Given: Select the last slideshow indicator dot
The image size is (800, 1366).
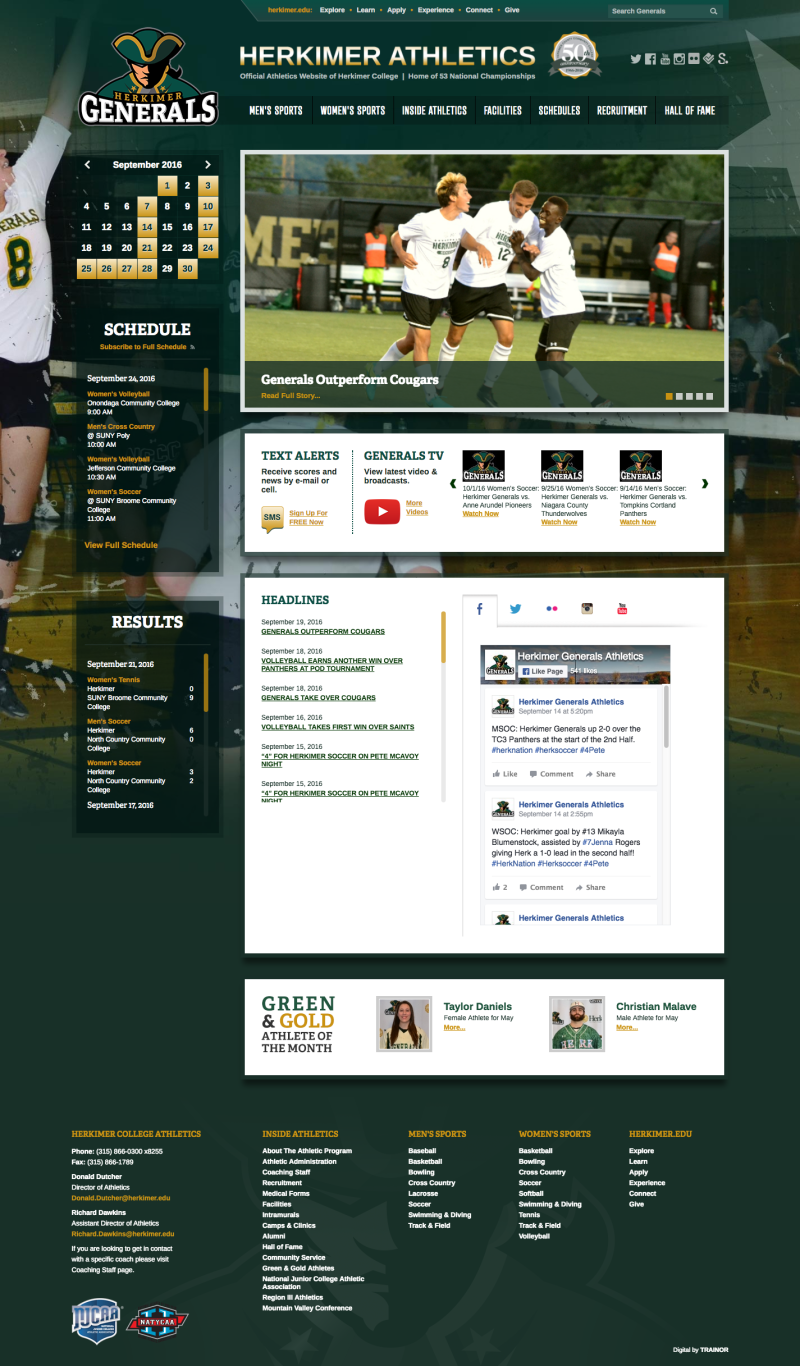Looking at the screenshot, I should pyautogui.click(x=709, y=396).
